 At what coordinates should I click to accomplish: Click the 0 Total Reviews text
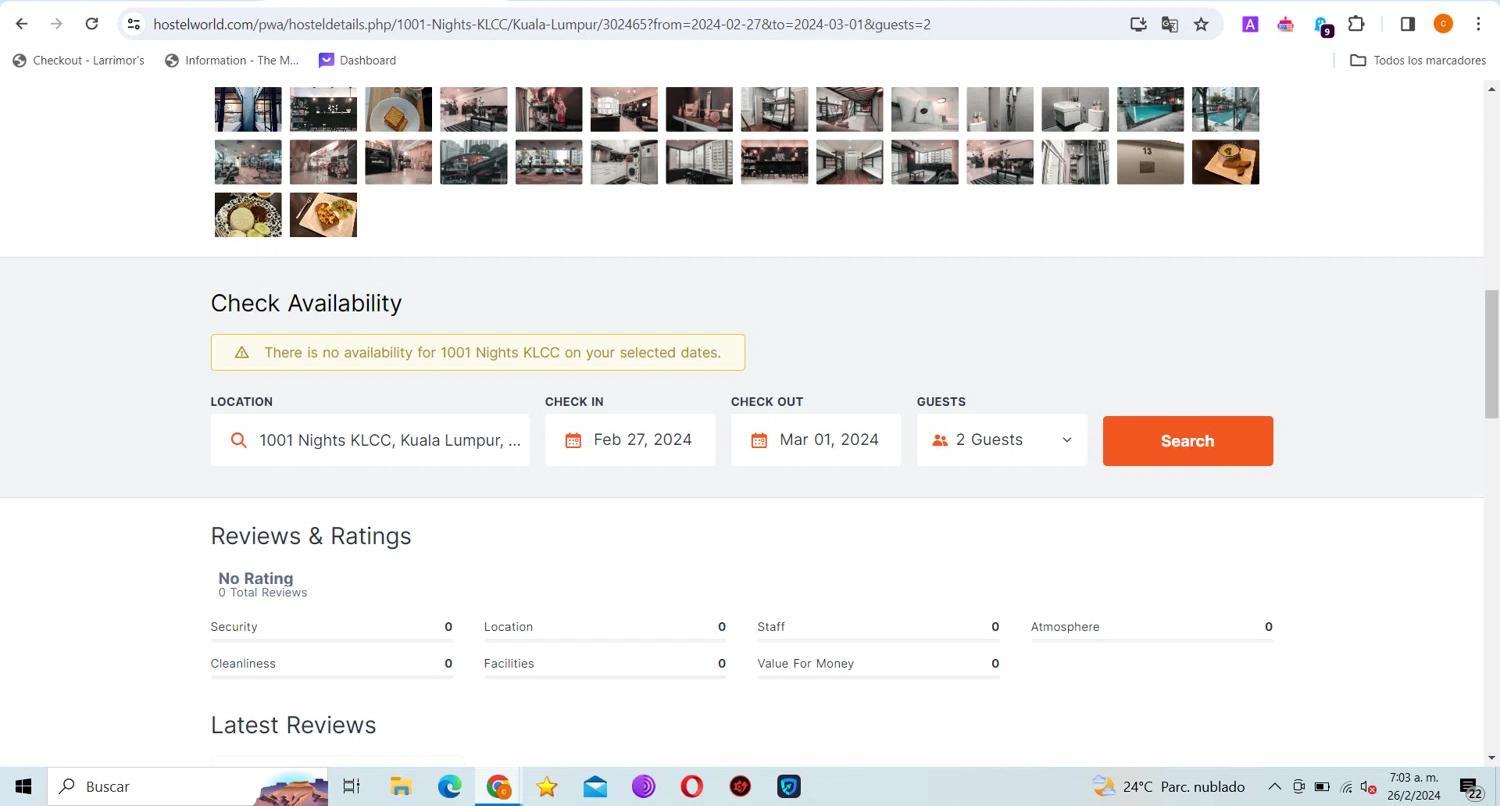[x=263, y=593]
